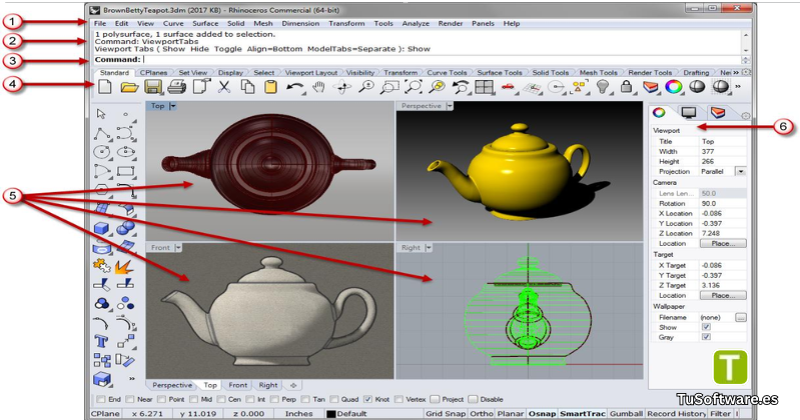Select the Polyline tool in sidebar
Screen dimensions: 800x420
click(102, 134)
